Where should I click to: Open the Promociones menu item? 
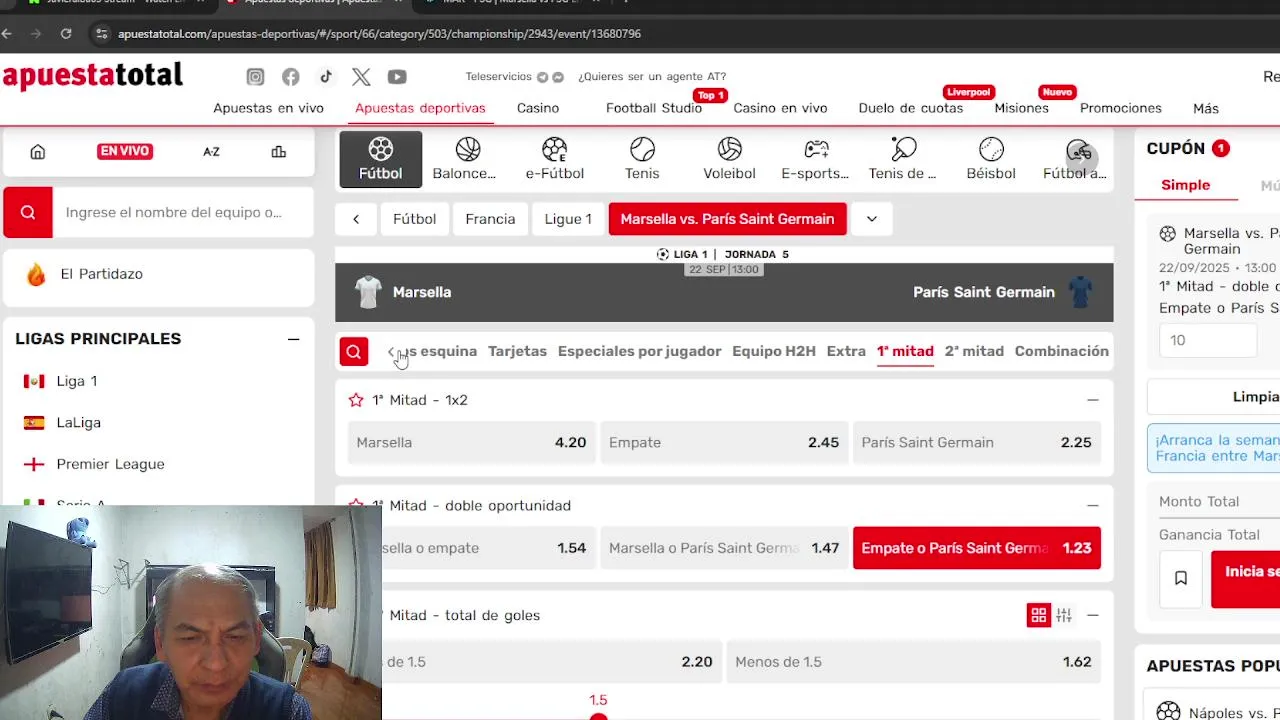pyautogui.click(x=1121, y=108)
